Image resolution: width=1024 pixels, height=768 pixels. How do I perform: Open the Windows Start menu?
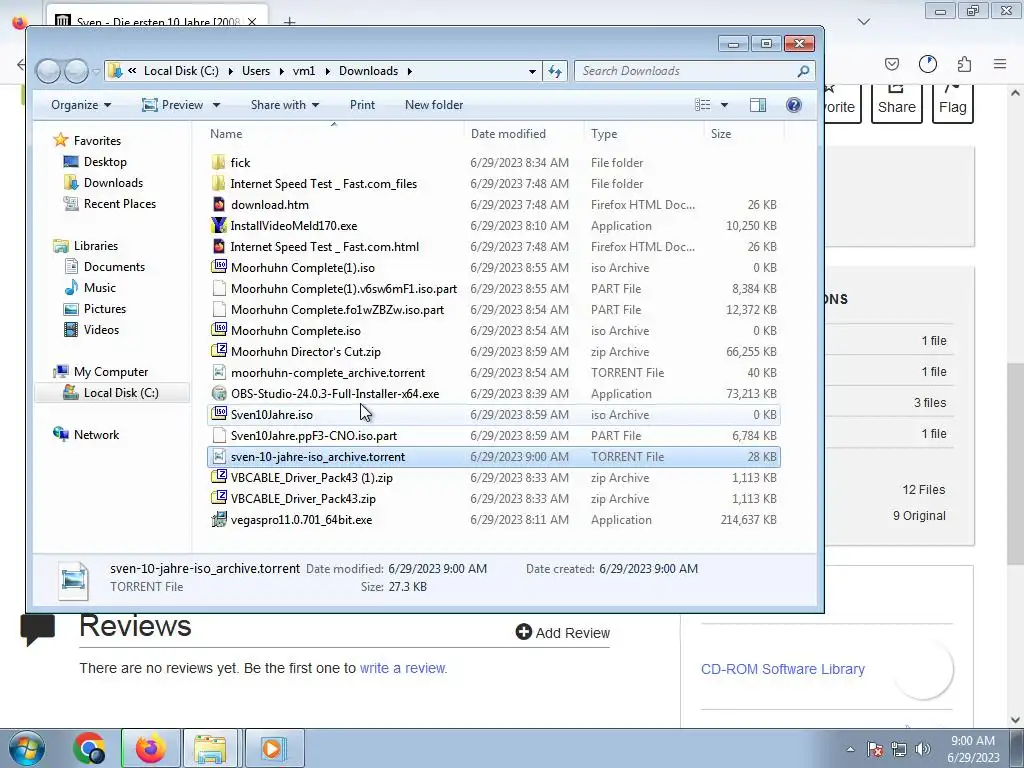27,748
